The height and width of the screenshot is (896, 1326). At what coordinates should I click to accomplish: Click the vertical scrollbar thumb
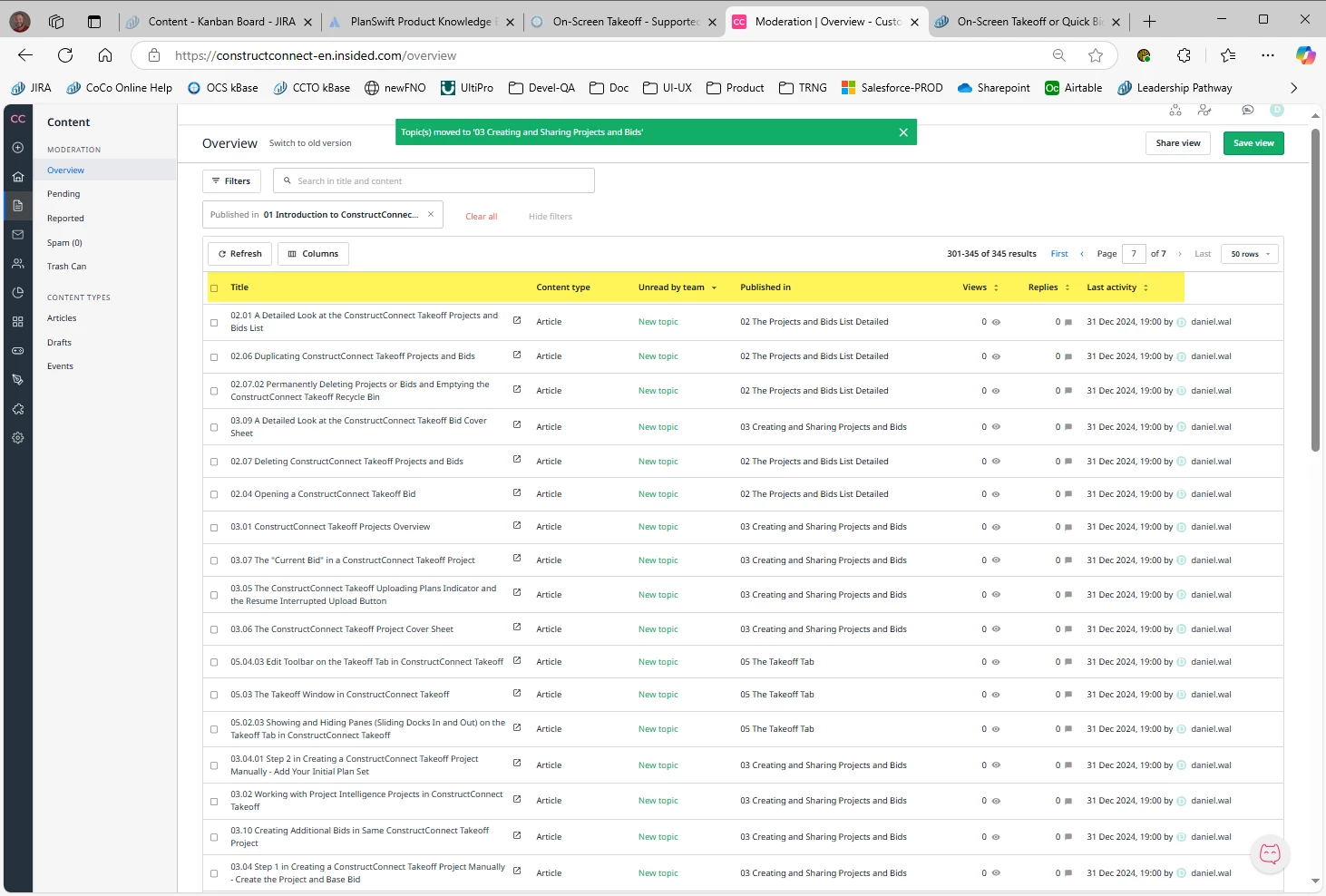tap(1315, 290)
